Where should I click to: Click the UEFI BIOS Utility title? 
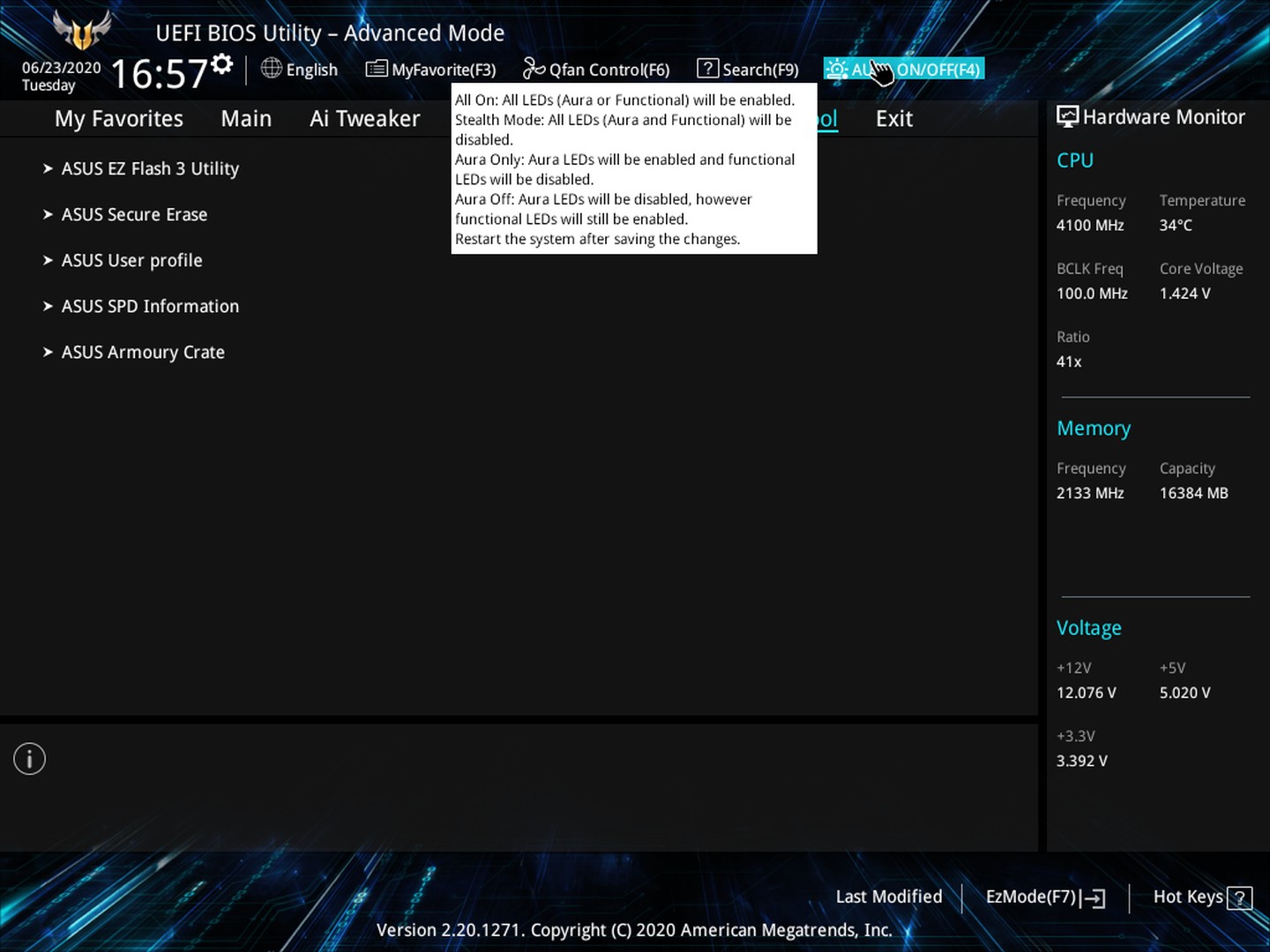click(330, 33)
